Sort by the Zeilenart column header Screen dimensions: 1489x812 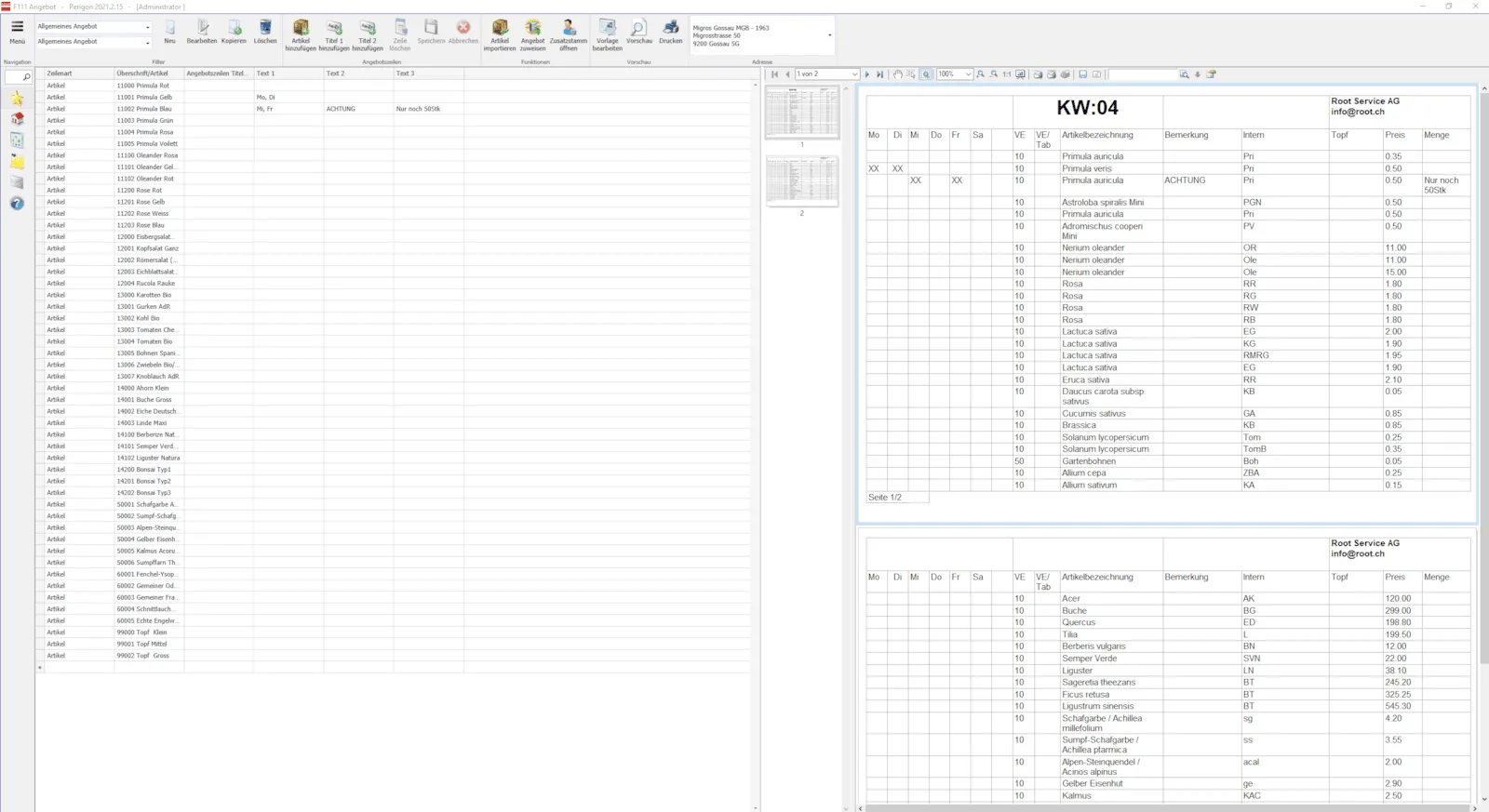[79, 73]
